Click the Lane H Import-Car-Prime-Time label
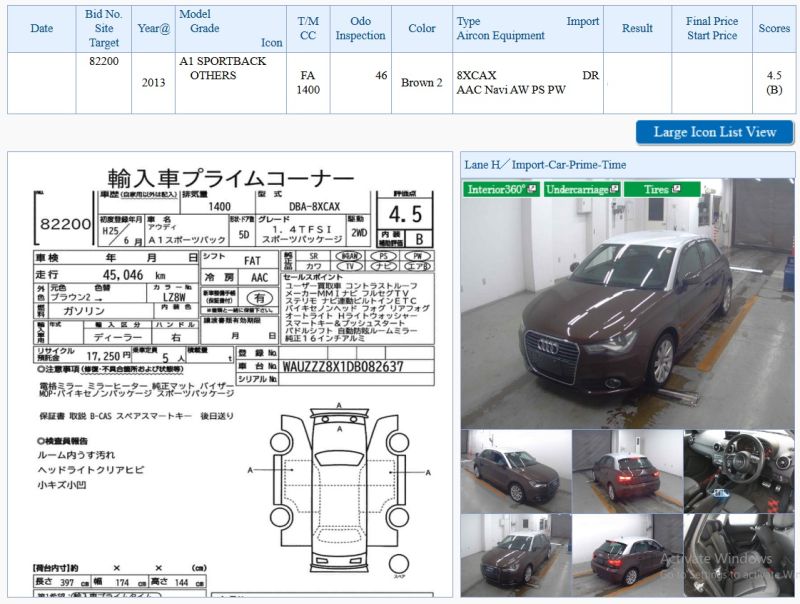The width and height of the screenshot is (800, 604). click(x=545, y=165)
